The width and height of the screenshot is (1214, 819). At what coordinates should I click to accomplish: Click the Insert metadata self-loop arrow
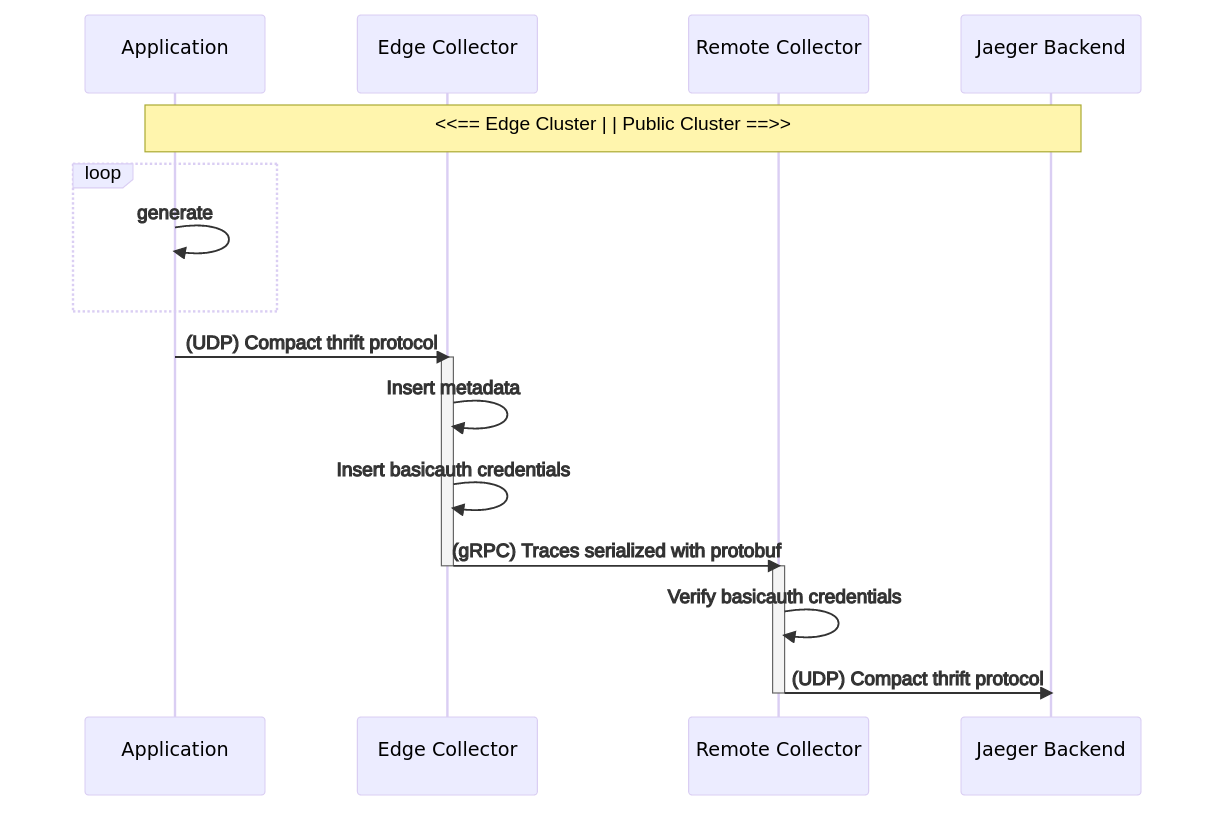click(505, 415)
